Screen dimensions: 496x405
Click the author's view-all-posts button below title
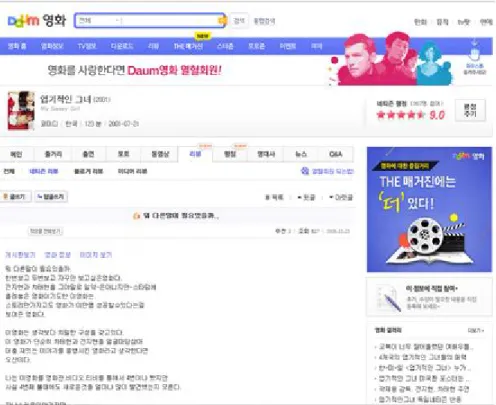(45, 231)
